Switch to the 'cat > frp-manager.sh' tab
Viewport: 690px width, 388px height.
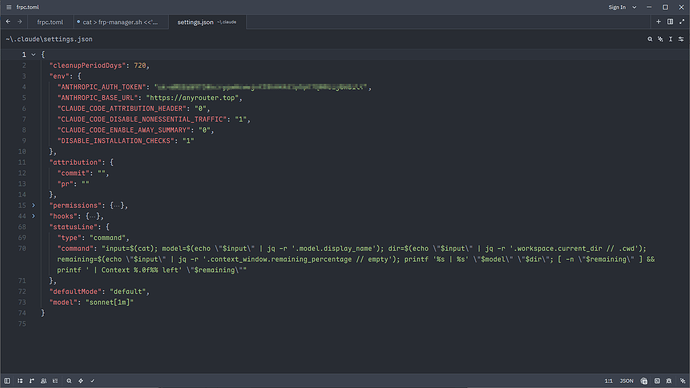(120, 22)
